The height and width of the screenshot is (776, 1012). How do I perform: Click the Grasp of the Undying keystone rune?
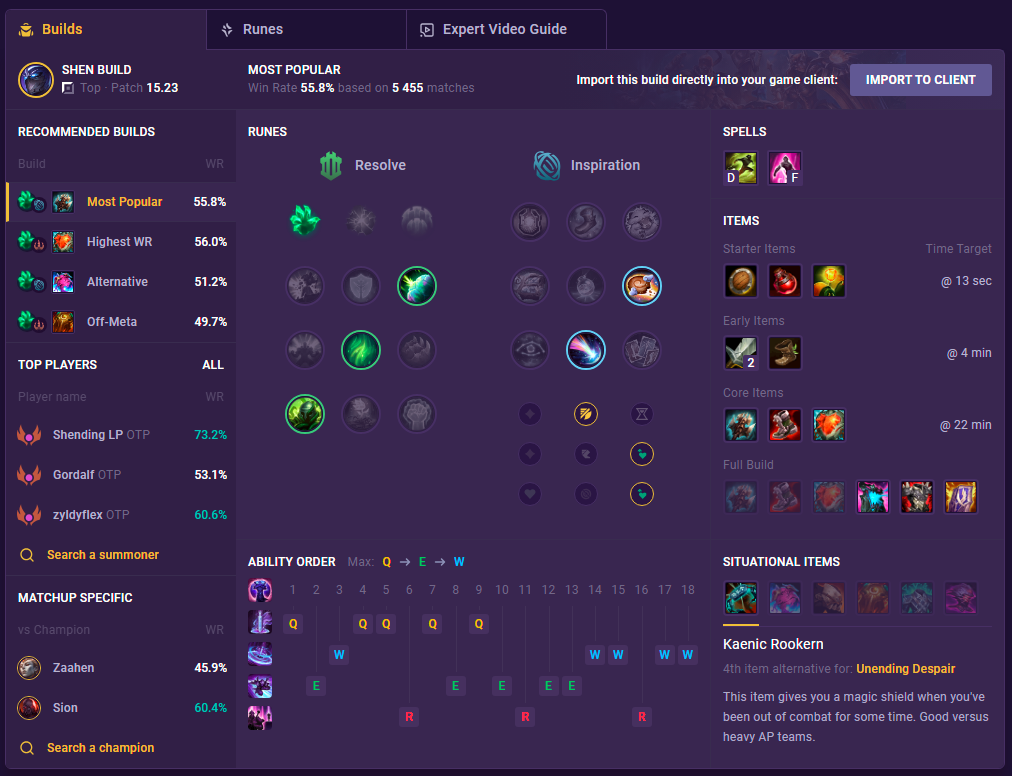(305, 221)
